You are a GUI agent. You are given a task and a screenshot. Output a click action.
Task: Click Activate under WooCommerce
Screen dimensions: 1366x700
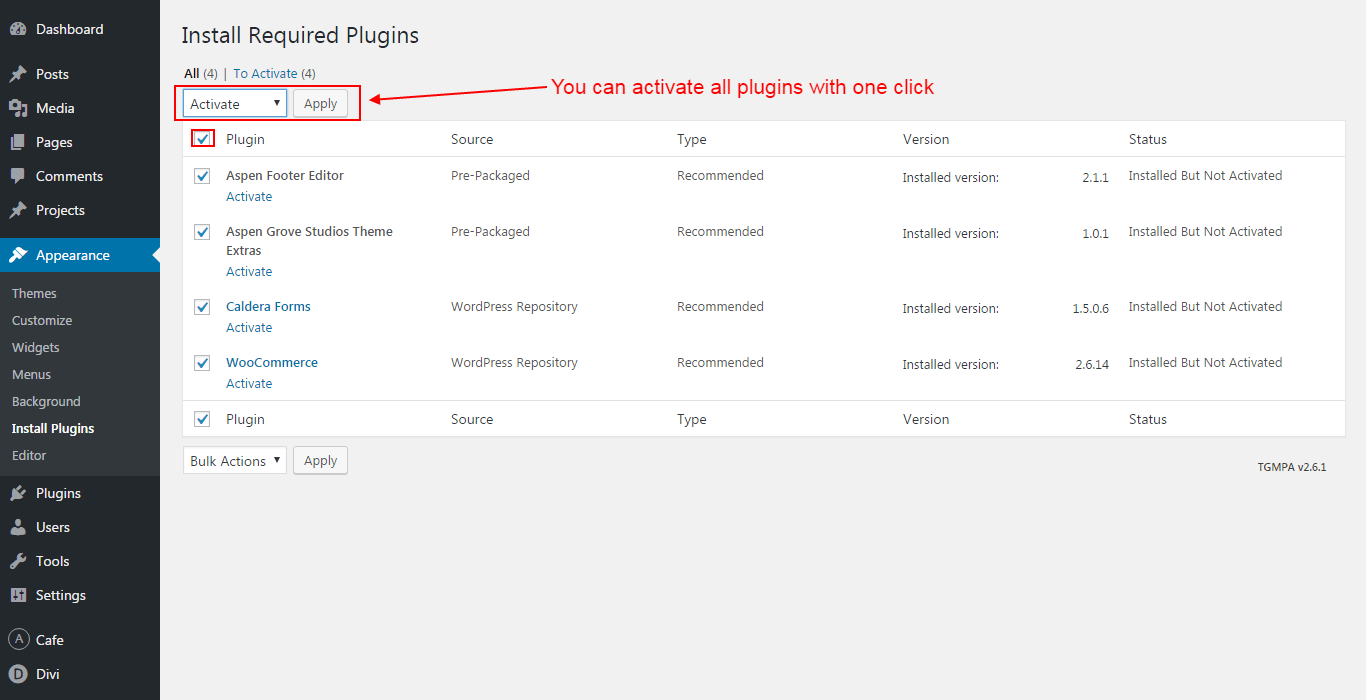pos(249,384)
